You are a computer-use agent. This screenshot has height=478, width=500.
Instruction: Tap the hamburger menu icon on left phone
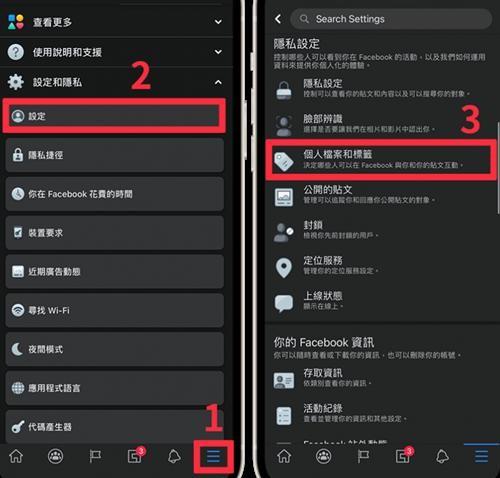pyautogui.click(x=213, y=456)
